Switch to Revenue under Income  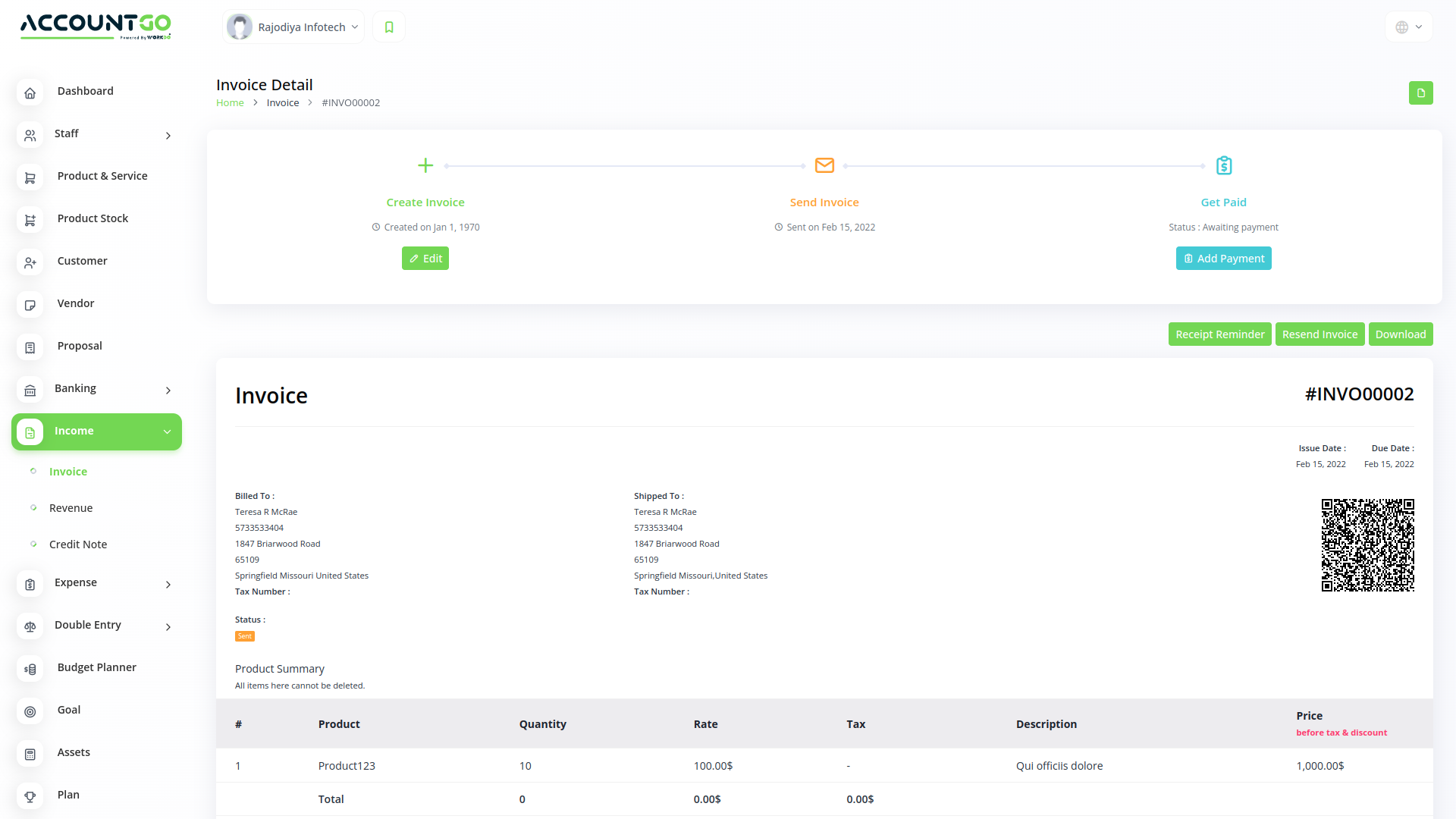point(71,508)
